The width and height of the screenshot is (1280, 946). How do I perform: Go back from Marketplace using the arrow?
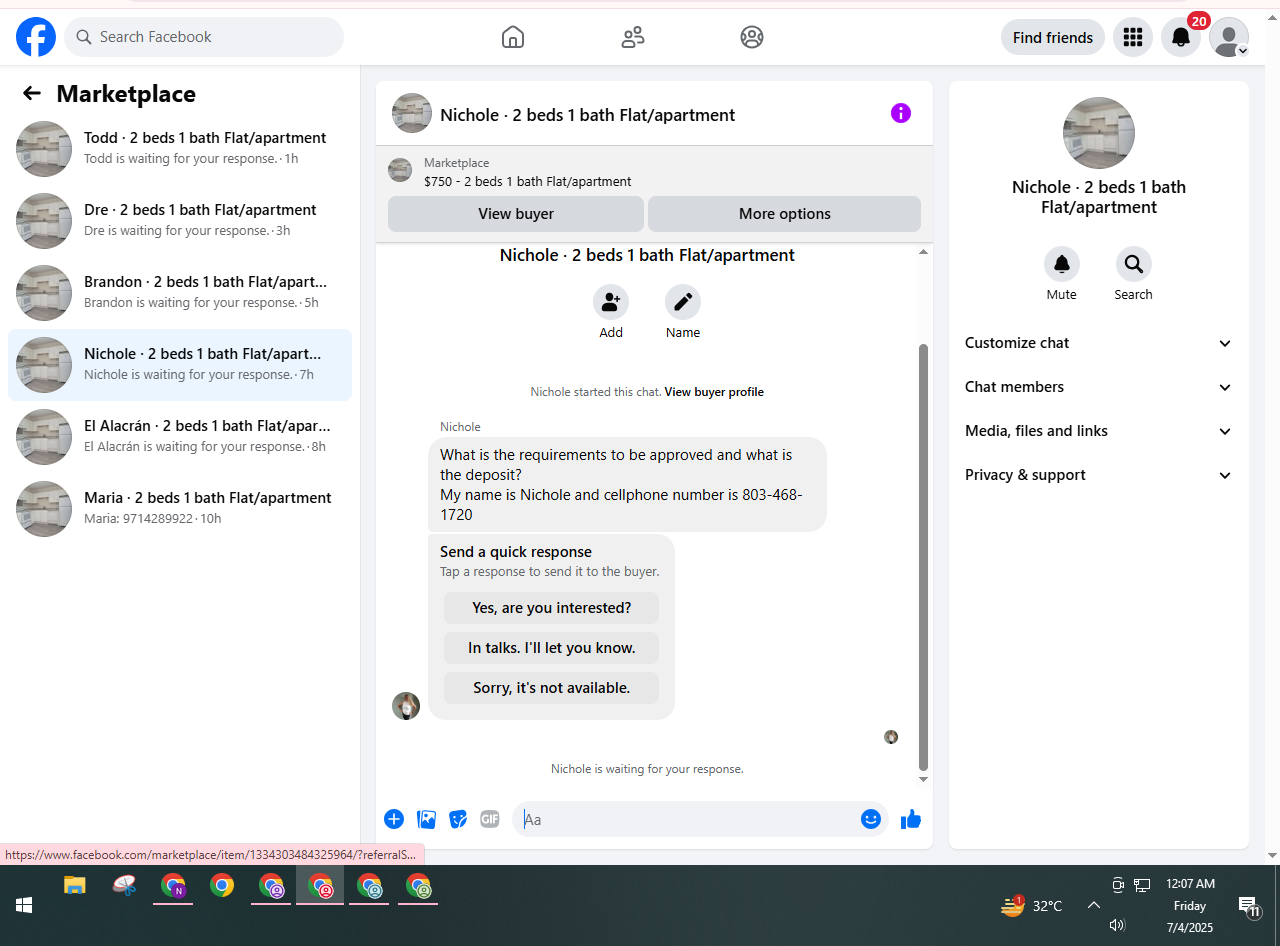[x=32, y=93]
